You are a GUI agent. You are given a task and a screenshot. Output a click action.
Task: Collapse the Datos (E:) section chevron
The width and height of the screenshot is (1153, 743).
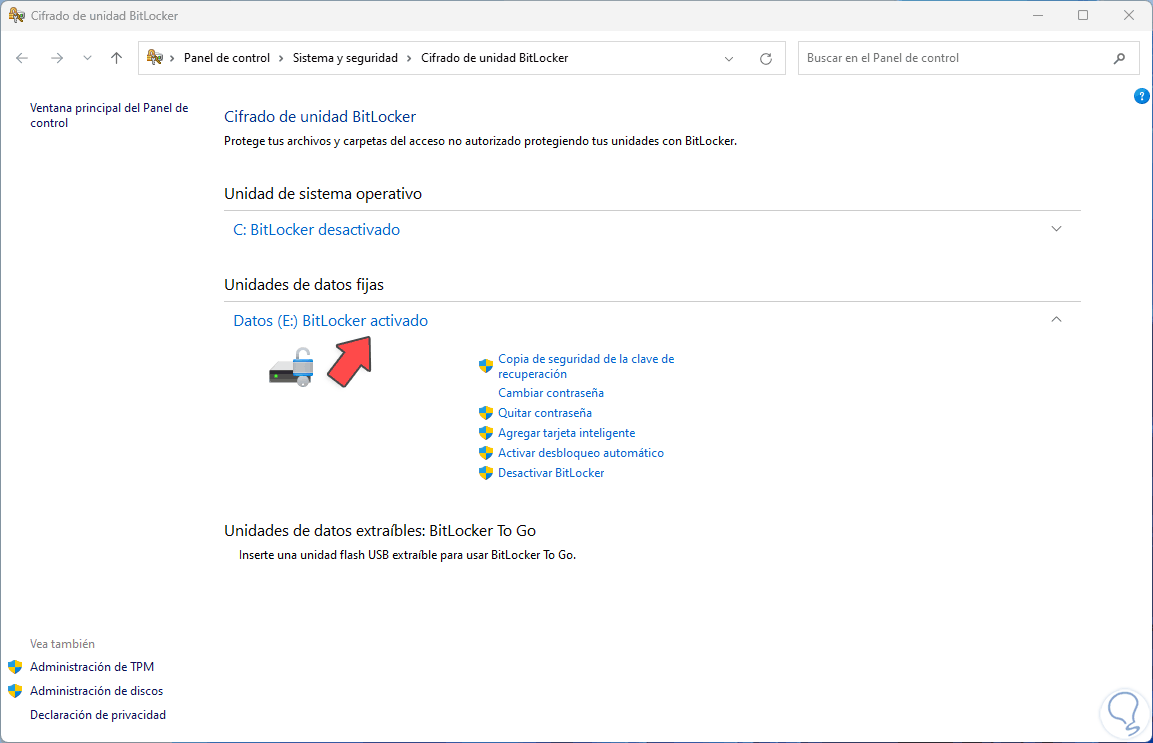[1056, 319]
